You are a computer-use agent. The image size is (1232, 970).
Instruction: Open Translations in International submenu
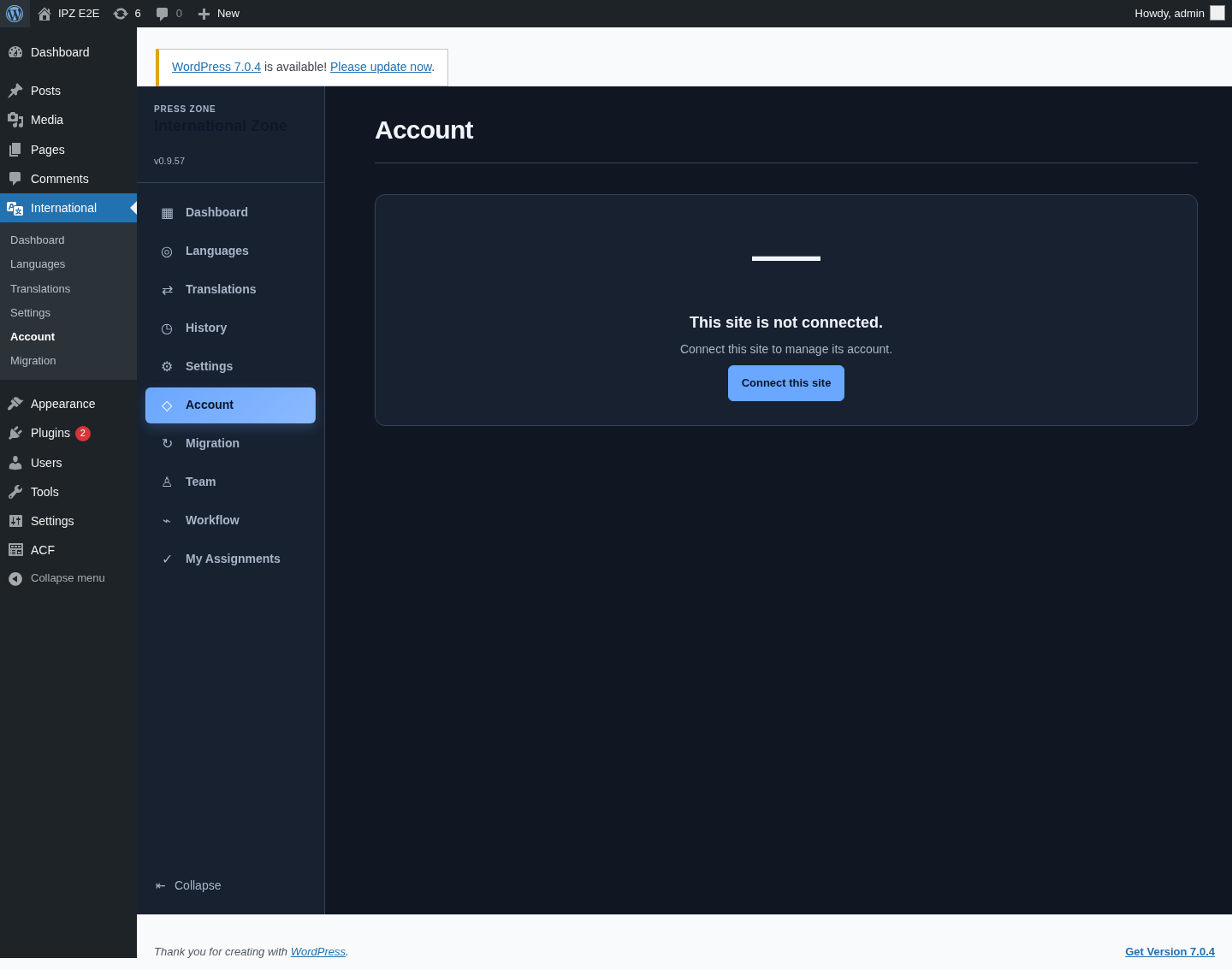(x=40, y=289)
